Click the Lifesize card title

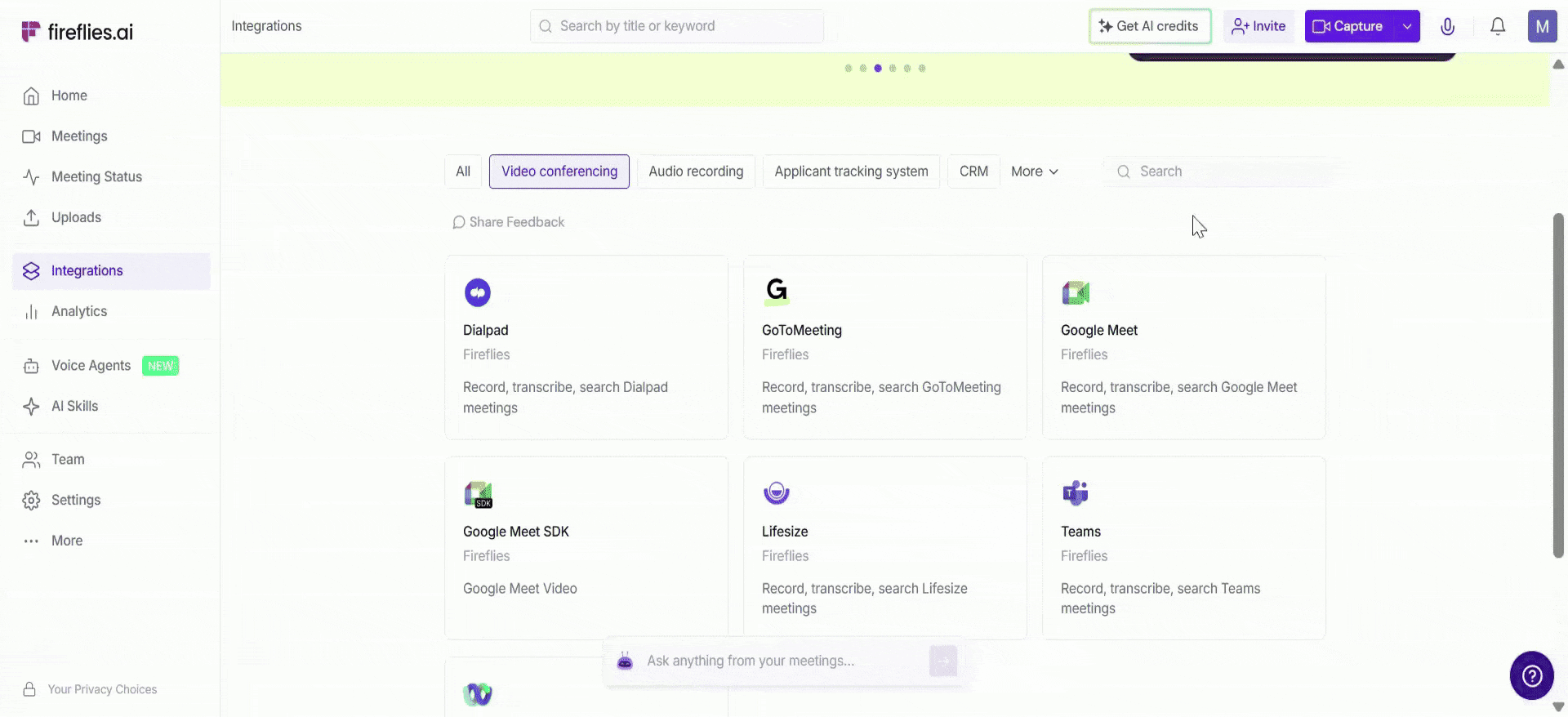click(785, 532)
